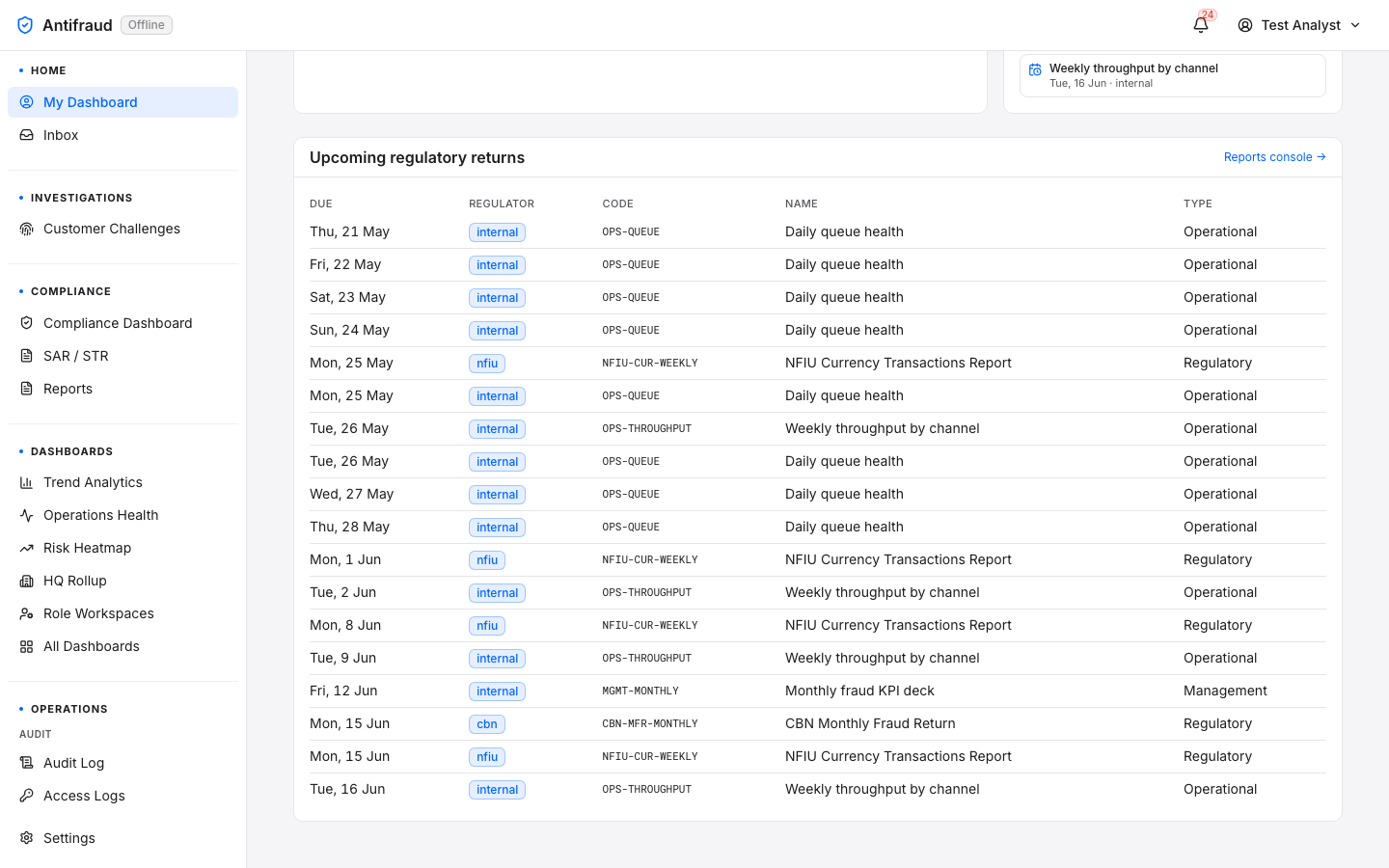Image resolution: width=1389 pixels, height=868 pixels.
Task: Click the Access Logs key icon
Action: (x=27, y=796)
